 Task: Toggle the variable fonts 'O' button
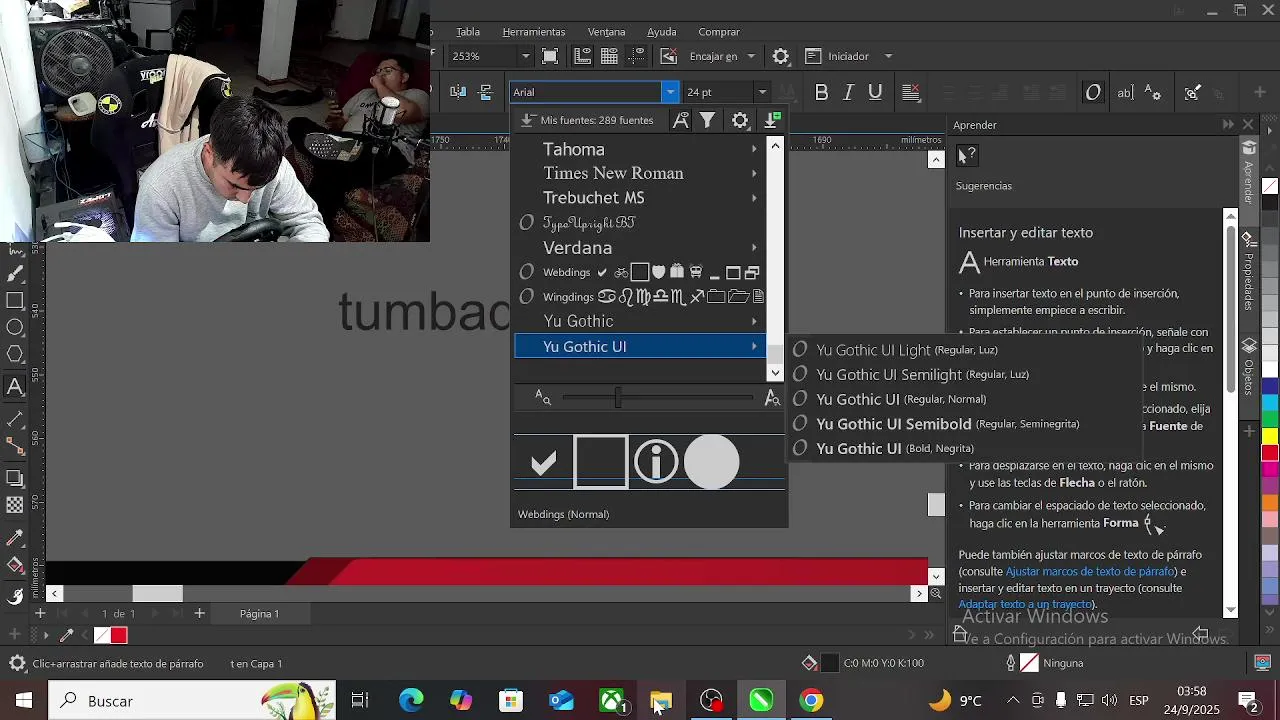1093,92
